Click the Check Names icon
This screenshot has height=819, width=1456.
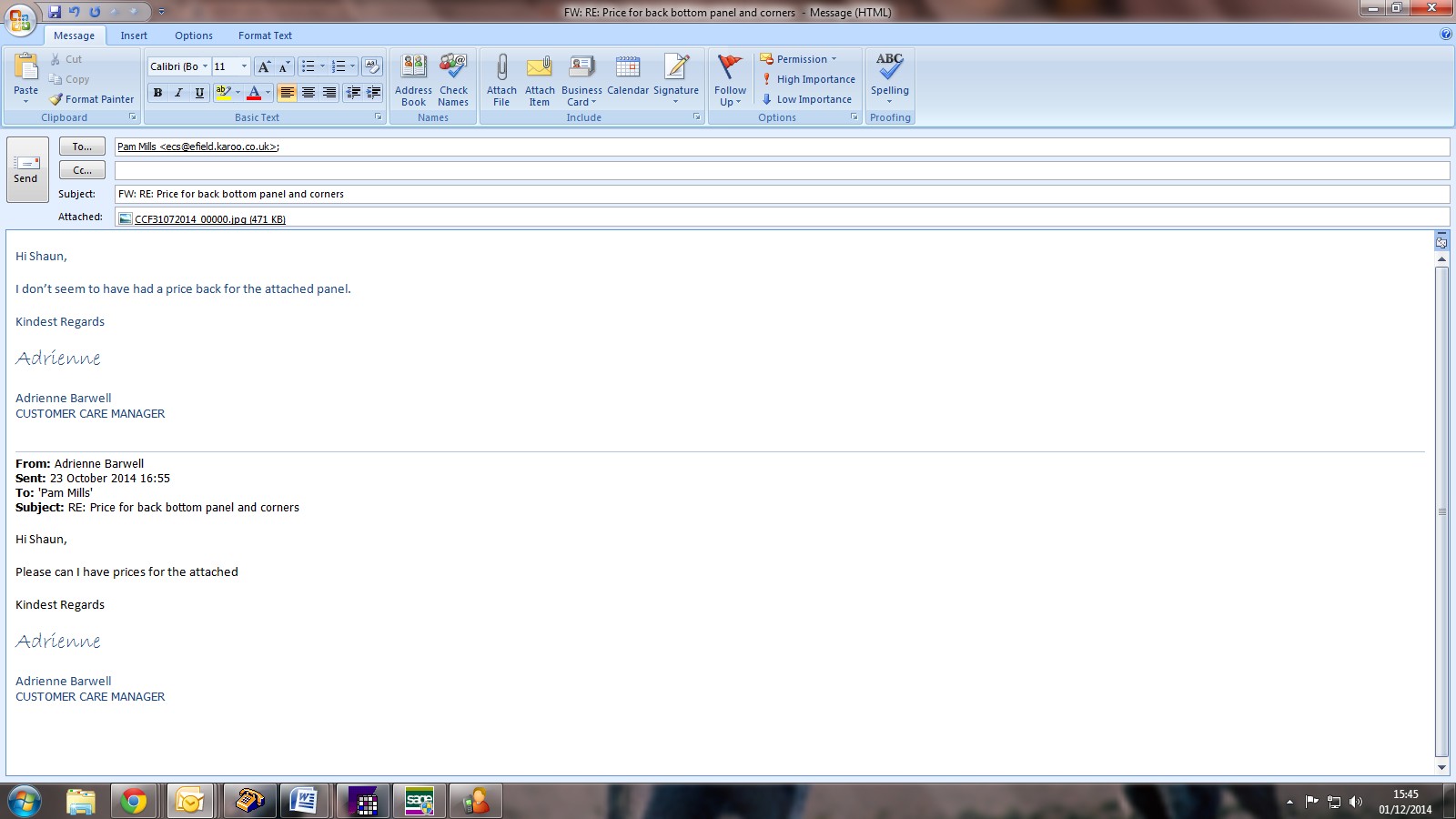pyautogui.click(x=453, y=68)
